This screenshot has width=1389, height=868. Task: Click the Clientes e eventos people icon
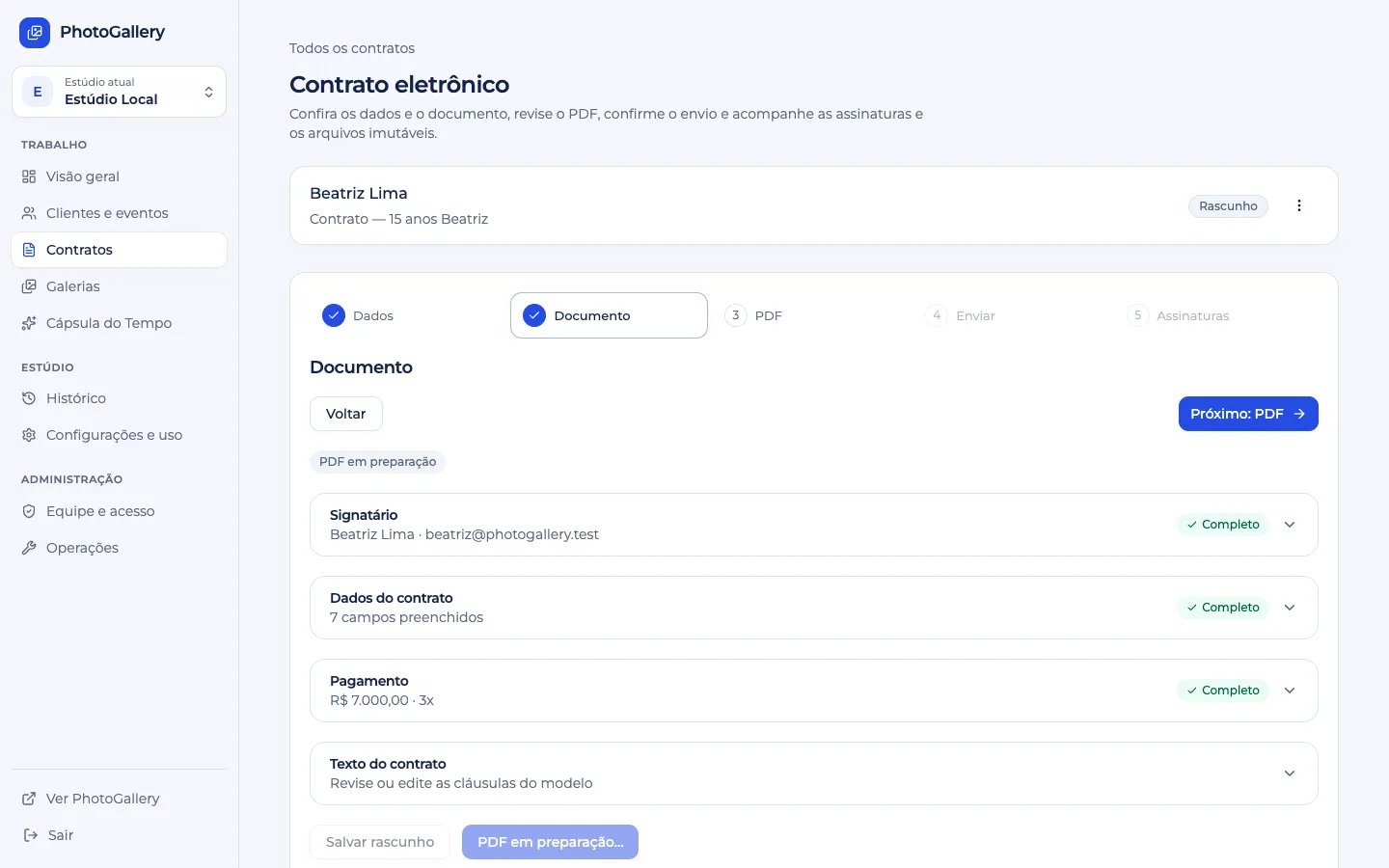(x=29, y=213)
